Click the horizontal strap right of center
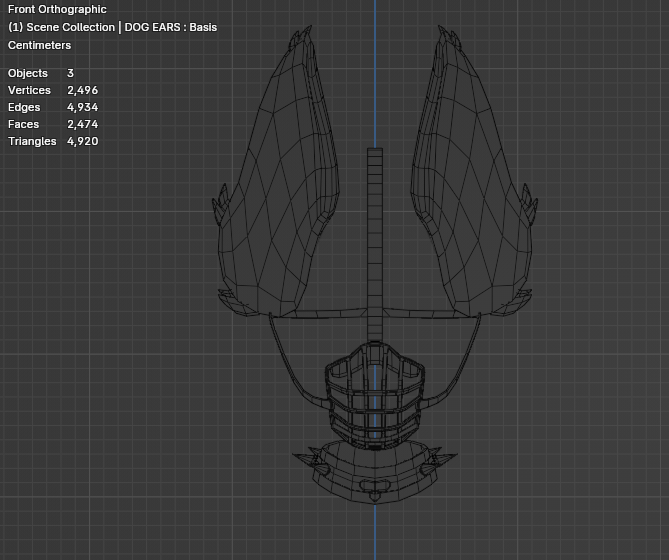 pyautogui.click(x=430, y=313)
